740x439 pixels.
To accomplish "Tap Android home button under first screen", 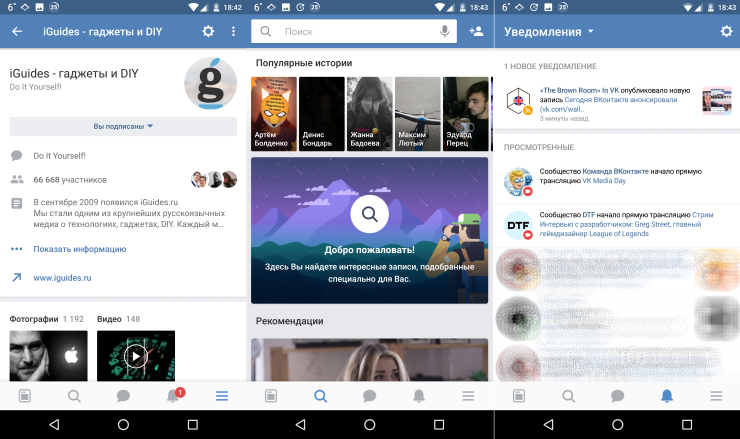I will 123,424.
